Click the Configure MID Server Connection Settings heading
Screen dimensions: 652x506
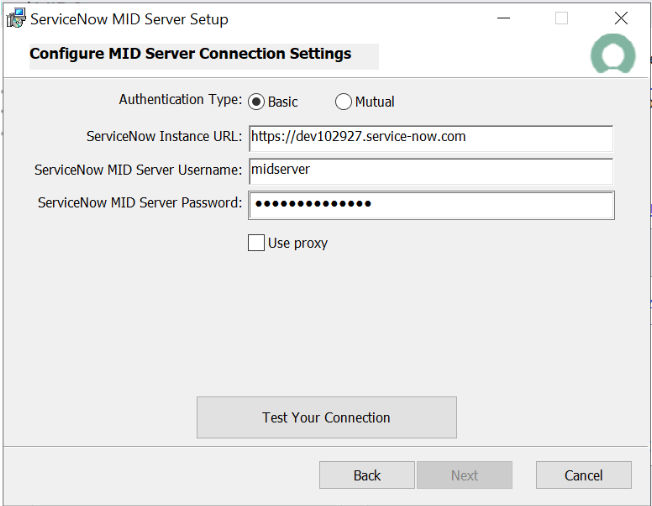190,54
